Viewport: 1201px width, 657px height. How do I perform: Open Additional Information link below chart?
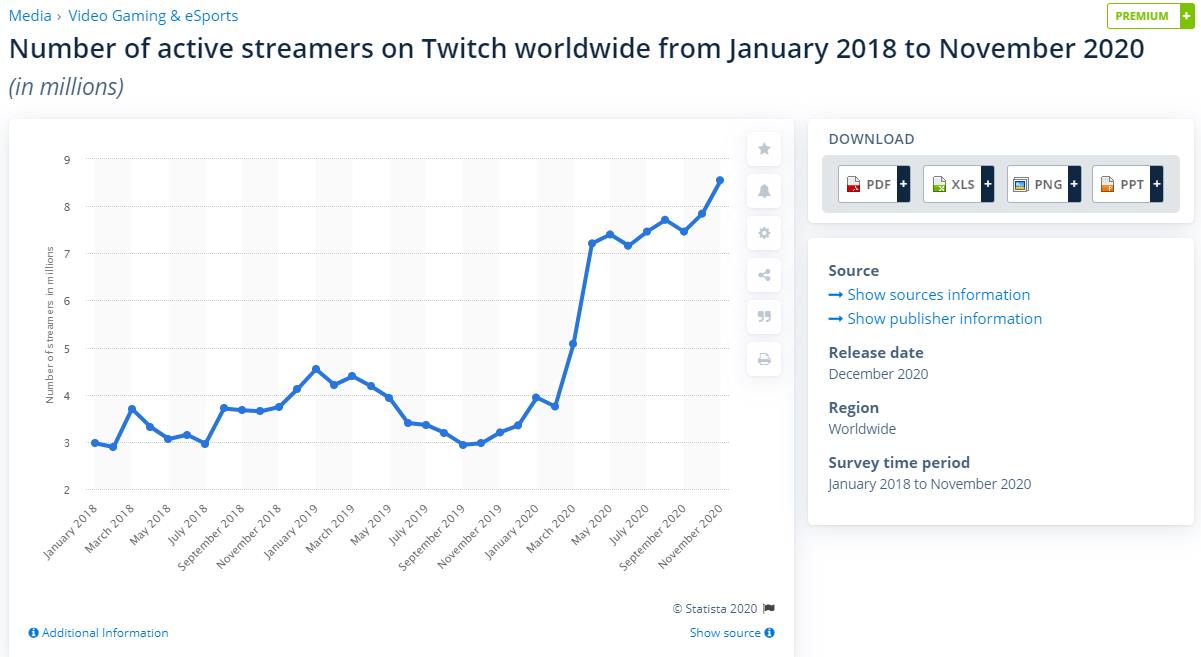pos(98,633)
